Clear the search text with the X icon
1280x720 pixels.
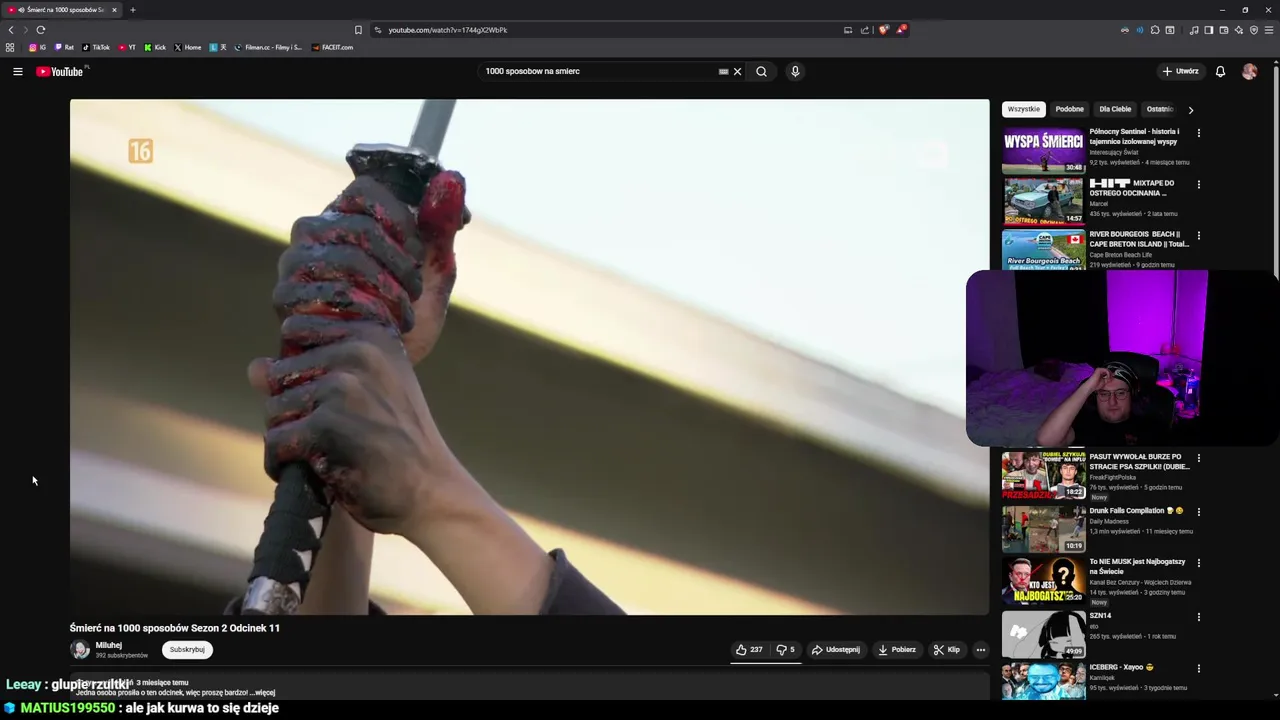click(737, 71)
